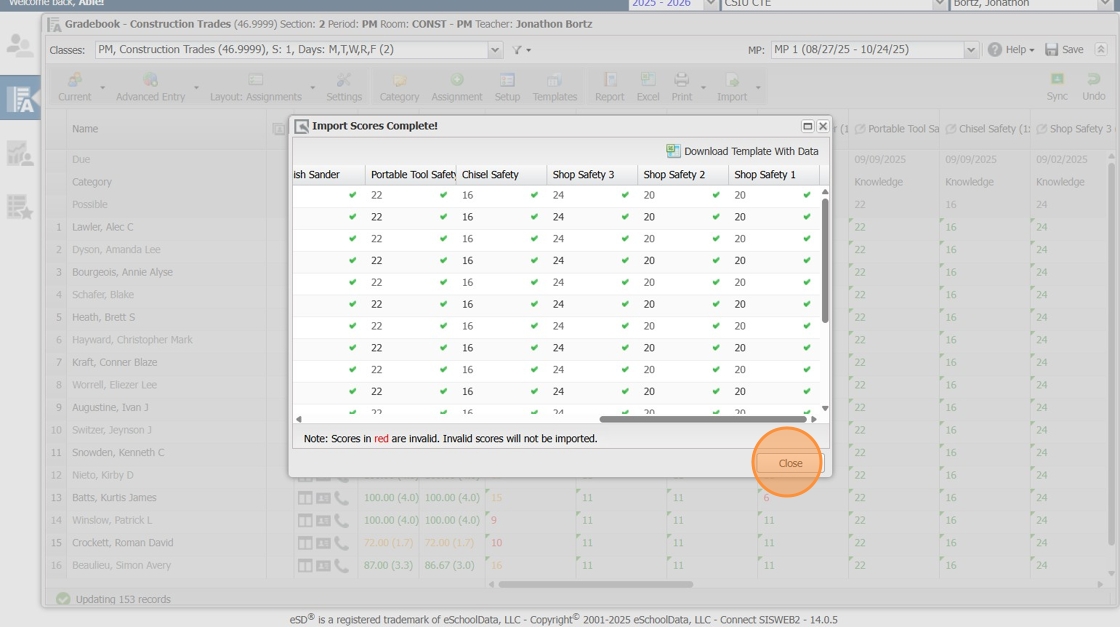Viewport: 1120px width, 627px height.
Task: Click phone icon for Beaulieu, Simon Avery
Action: (341, 566)
